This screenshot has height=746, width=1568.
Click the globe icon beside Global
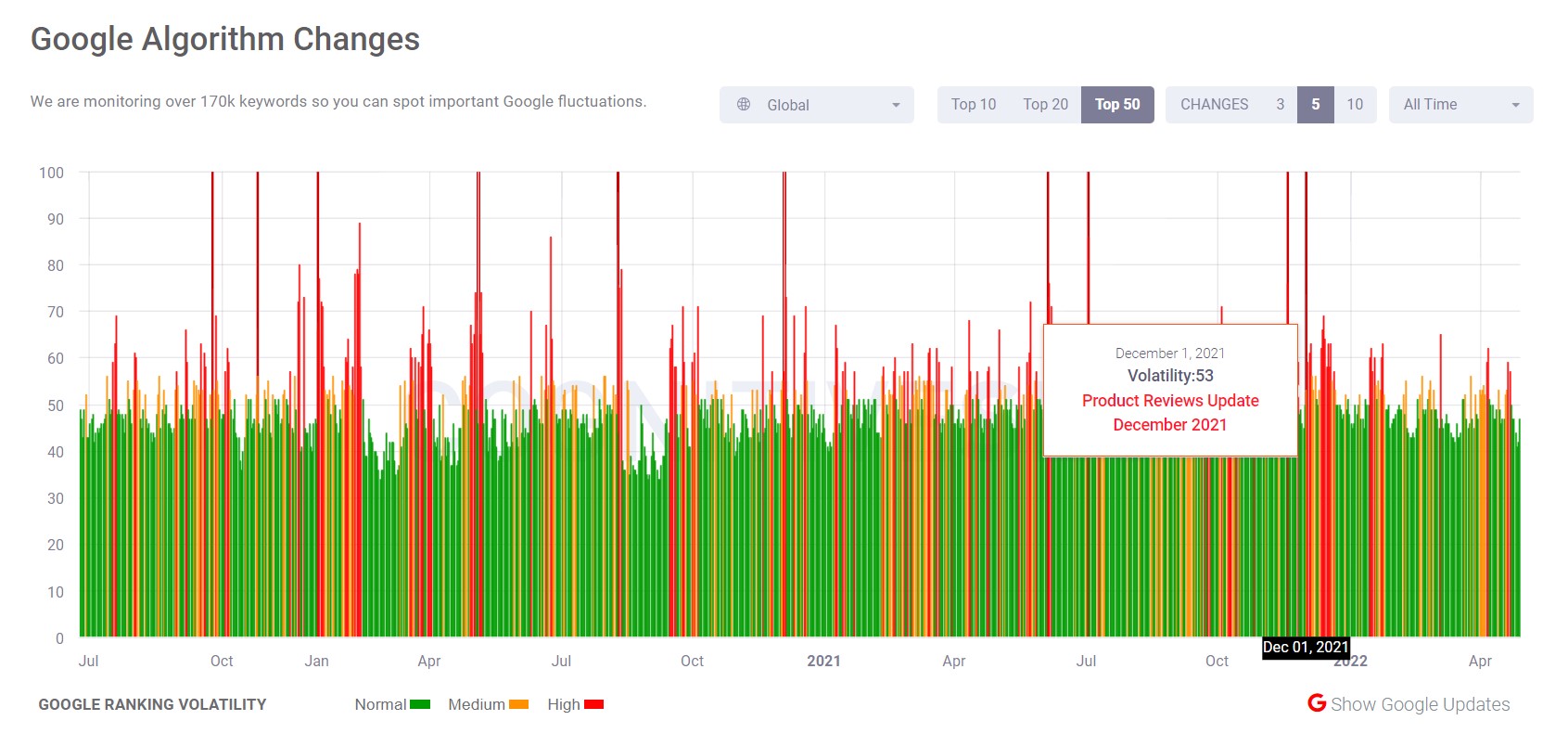[x=744, y=105]
